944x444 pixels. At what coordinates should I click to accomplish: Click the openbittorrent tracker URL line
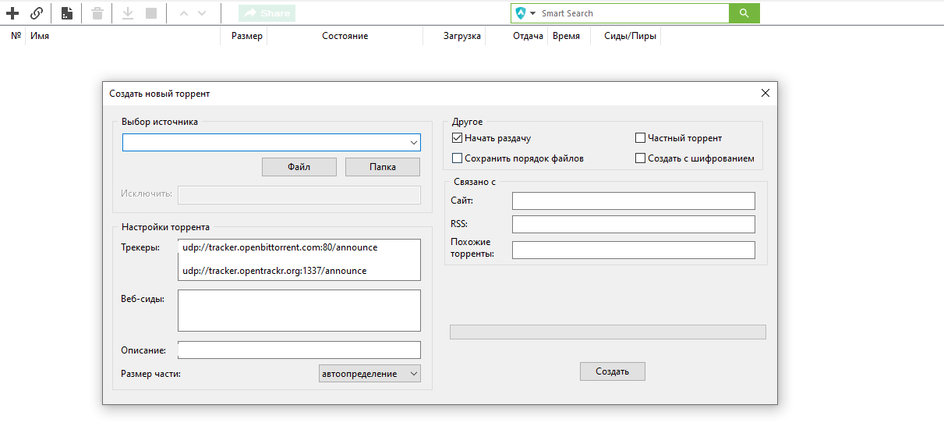[280, 247]
